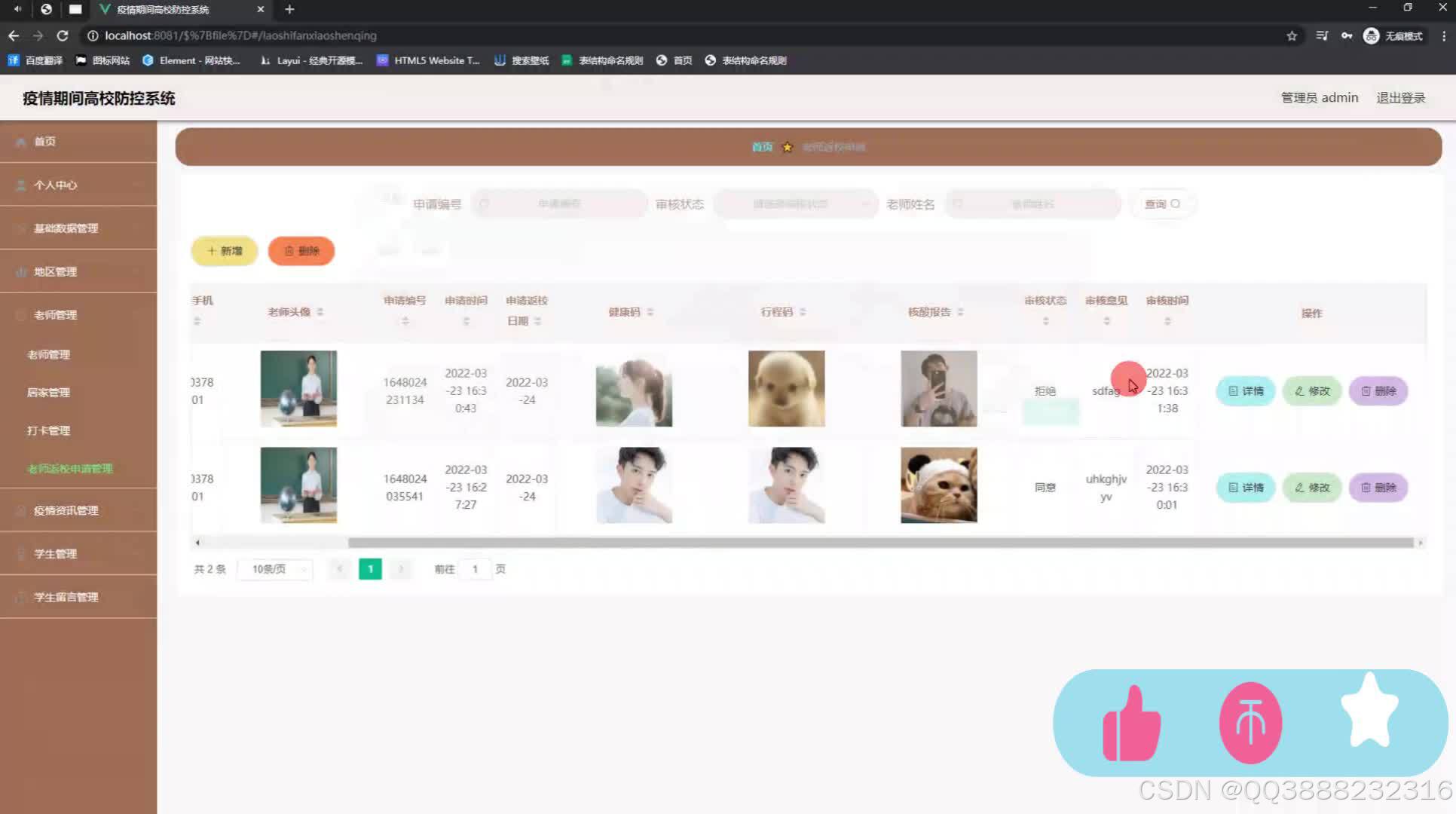The width and height of the screenshot is (1456, 814).
Task: Click the pink coin donate icon
Action: [1250, 723]
